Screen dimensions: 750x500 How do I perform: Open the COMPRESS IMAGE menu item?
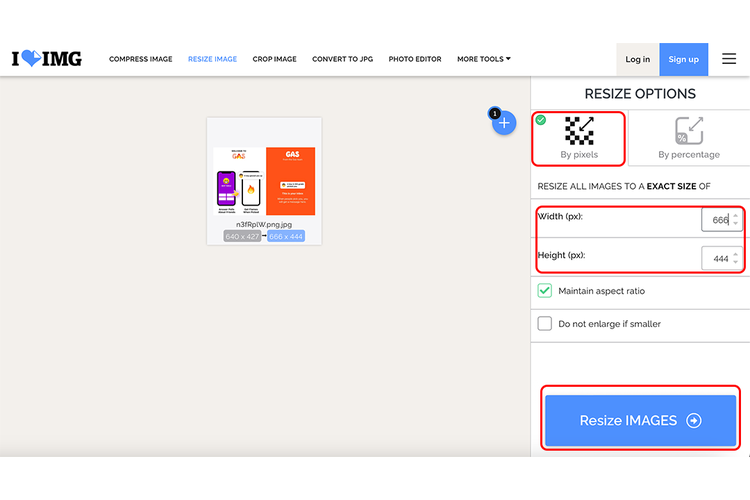[x=140, y=59]
